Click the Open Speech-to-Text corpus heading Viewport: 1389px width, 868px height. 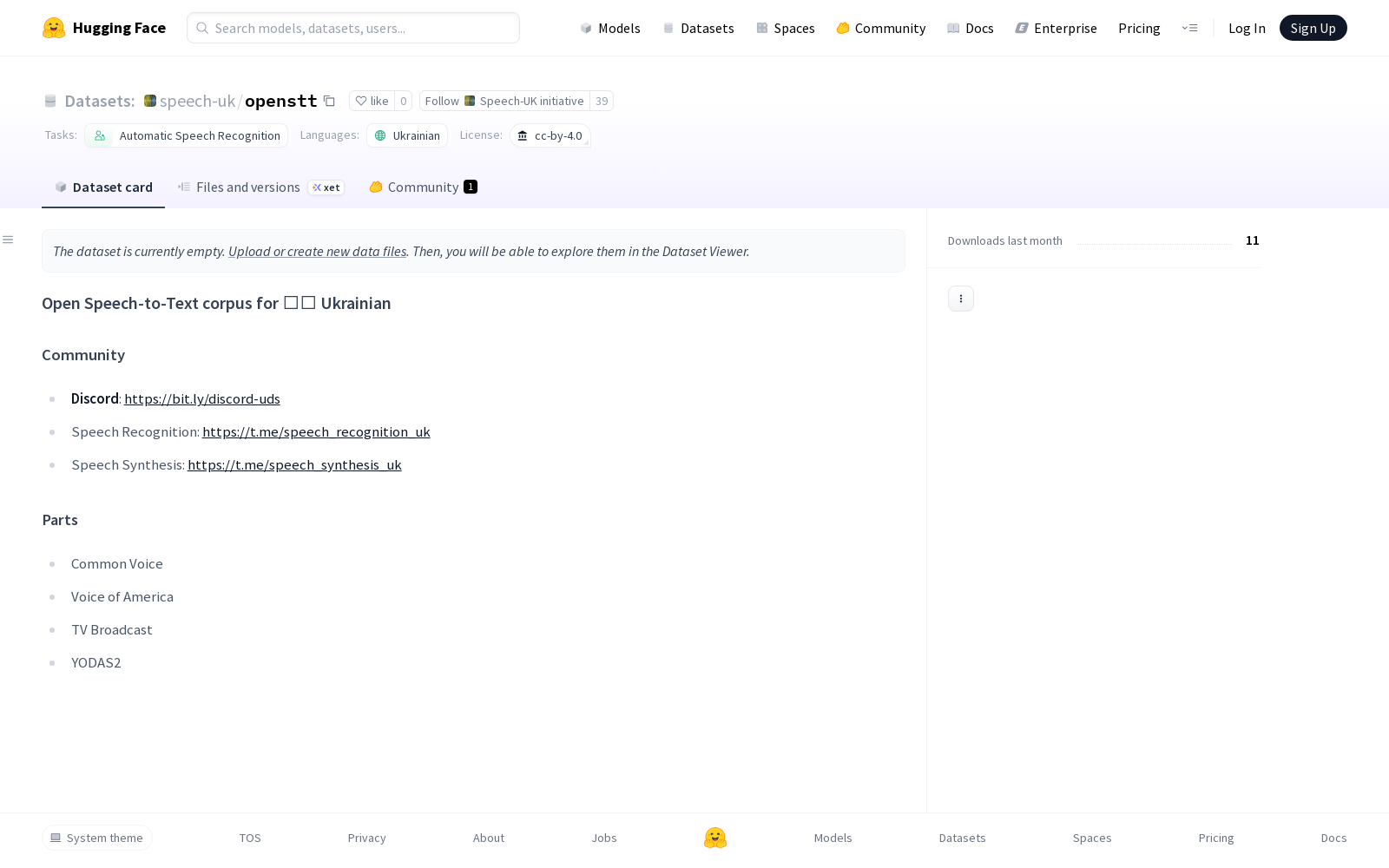tap(216, 303)
